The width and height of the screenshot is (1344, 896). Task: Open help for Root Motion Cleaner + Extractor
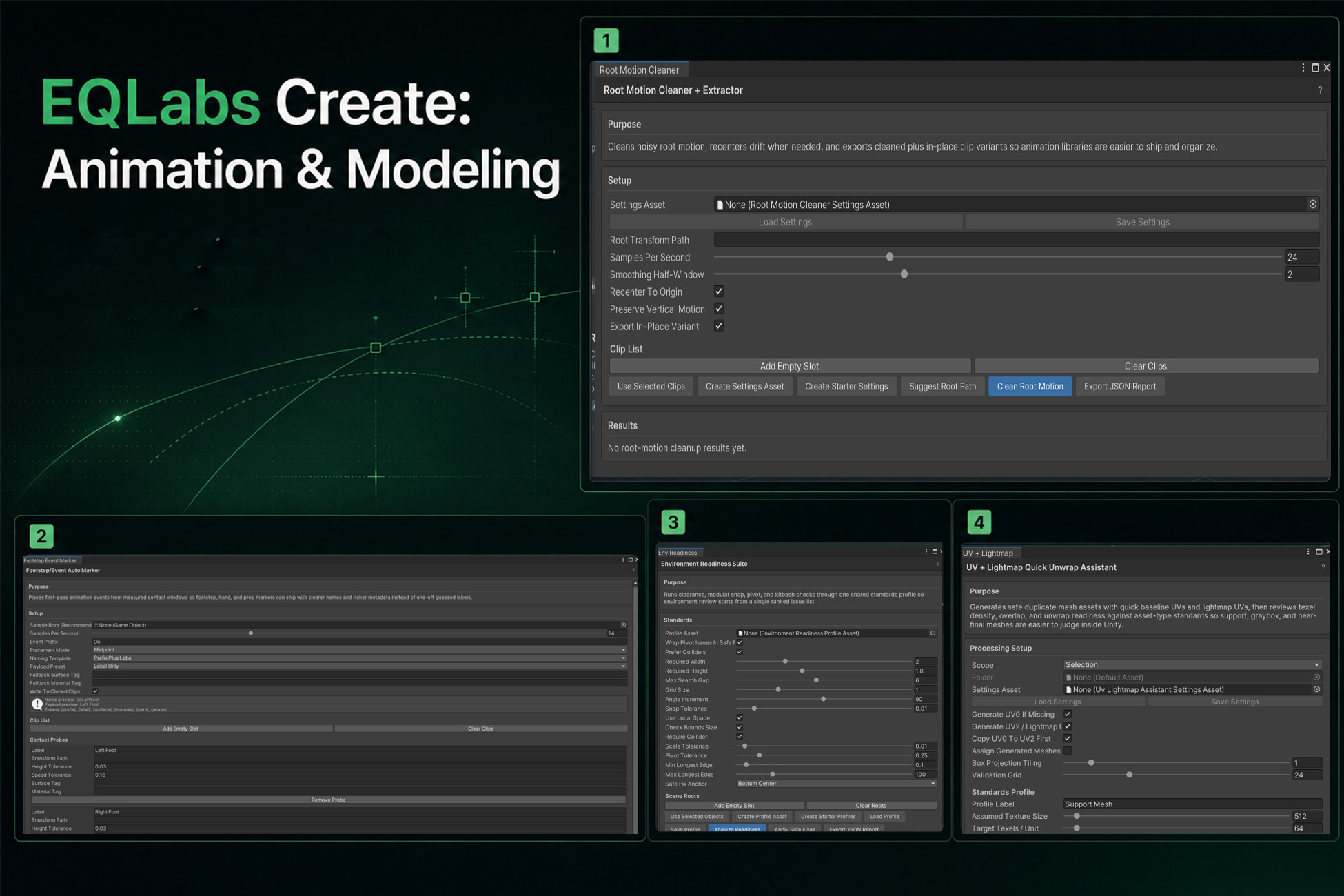point(1320,90)
